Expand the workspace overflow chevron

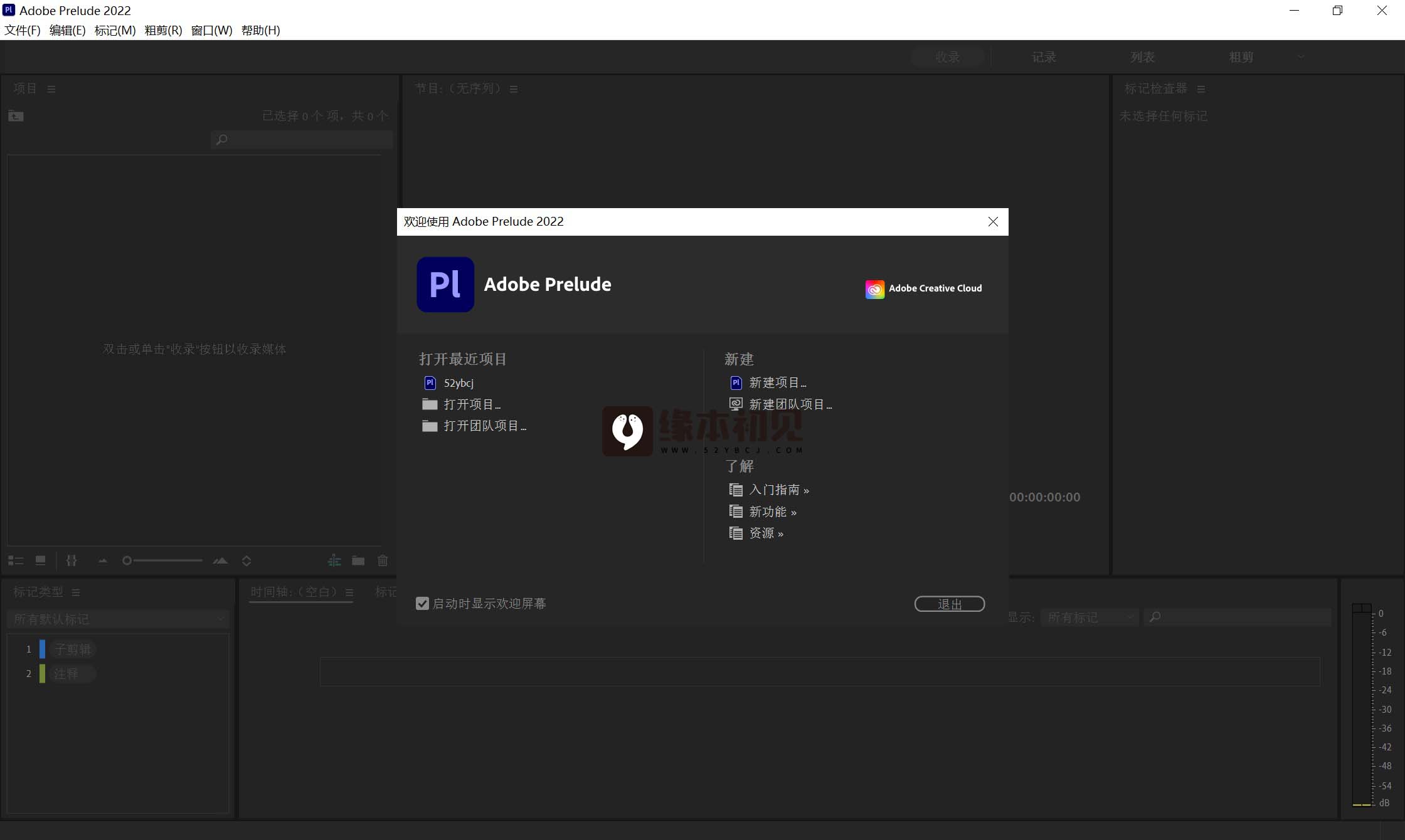(1301, 57)
